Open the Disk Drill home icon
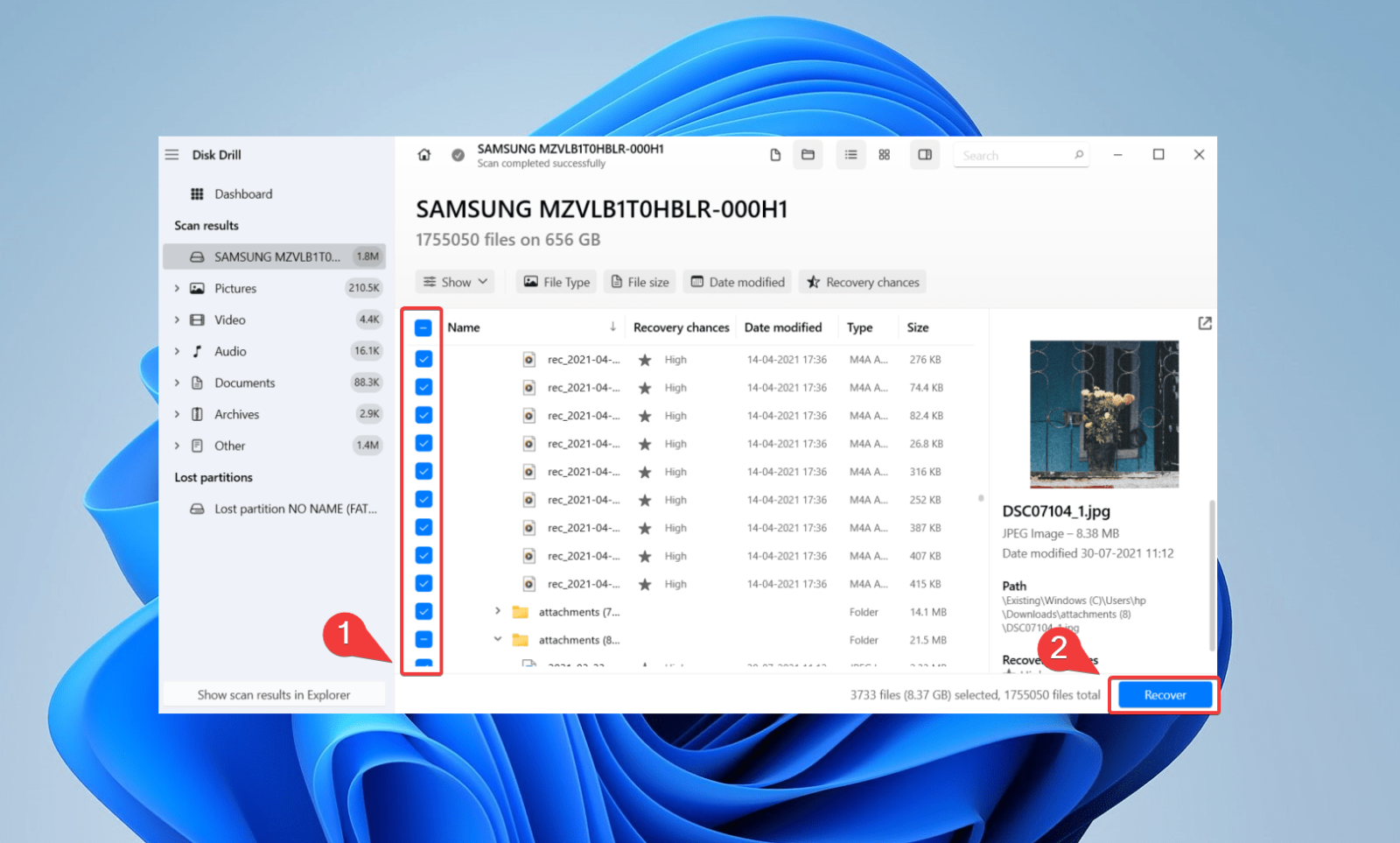The height and width of the screenshot is (843, 1400). click(x=424, y=154)
